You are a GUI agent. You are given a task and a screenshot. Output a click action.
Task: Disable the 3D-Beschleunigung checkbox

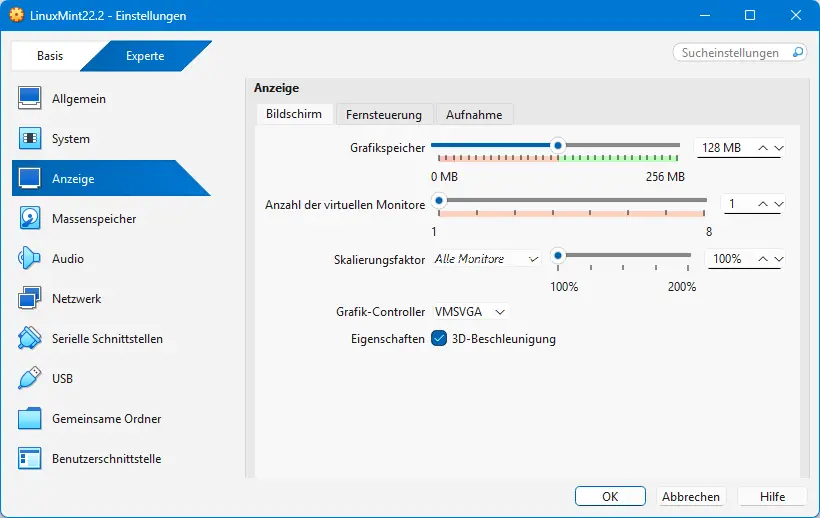click(439, 339)
